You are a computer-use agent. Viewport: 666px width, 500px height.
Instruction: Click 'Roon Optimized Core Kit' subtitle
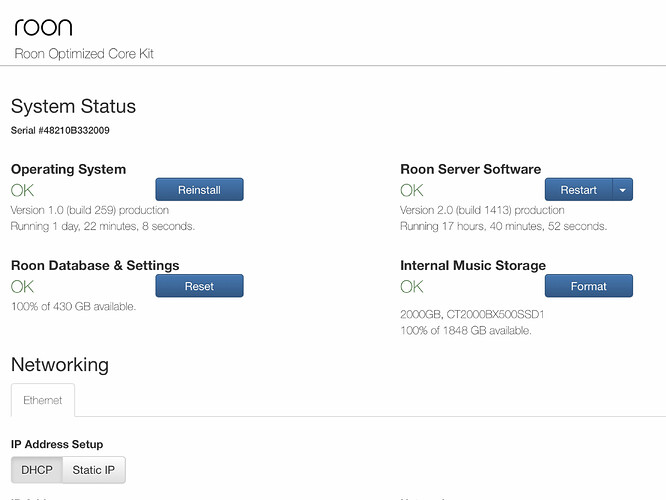[x=84, y=54]
